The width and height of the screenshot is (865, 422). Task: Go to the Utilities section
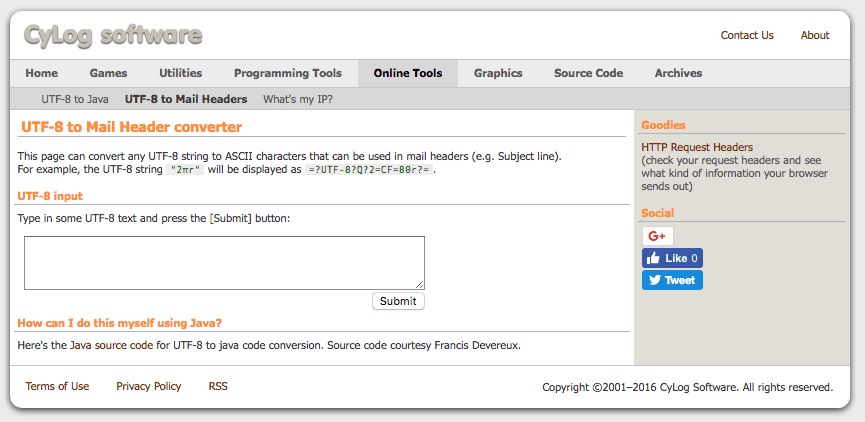click(x=180, y=73)
